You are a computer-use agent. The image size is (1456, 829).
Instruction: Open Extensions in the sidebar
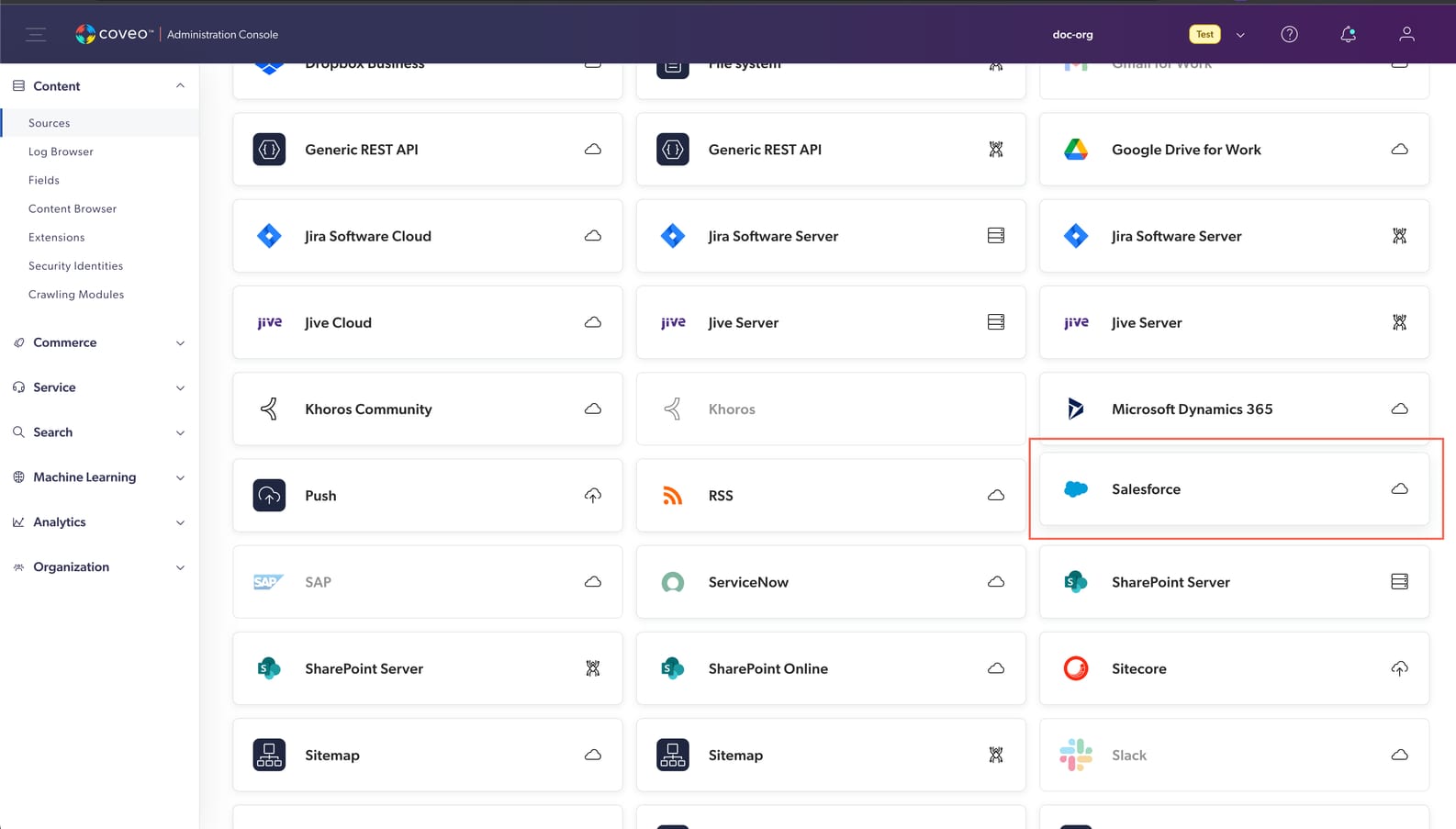pyautogui.click(x=56, y=237)
